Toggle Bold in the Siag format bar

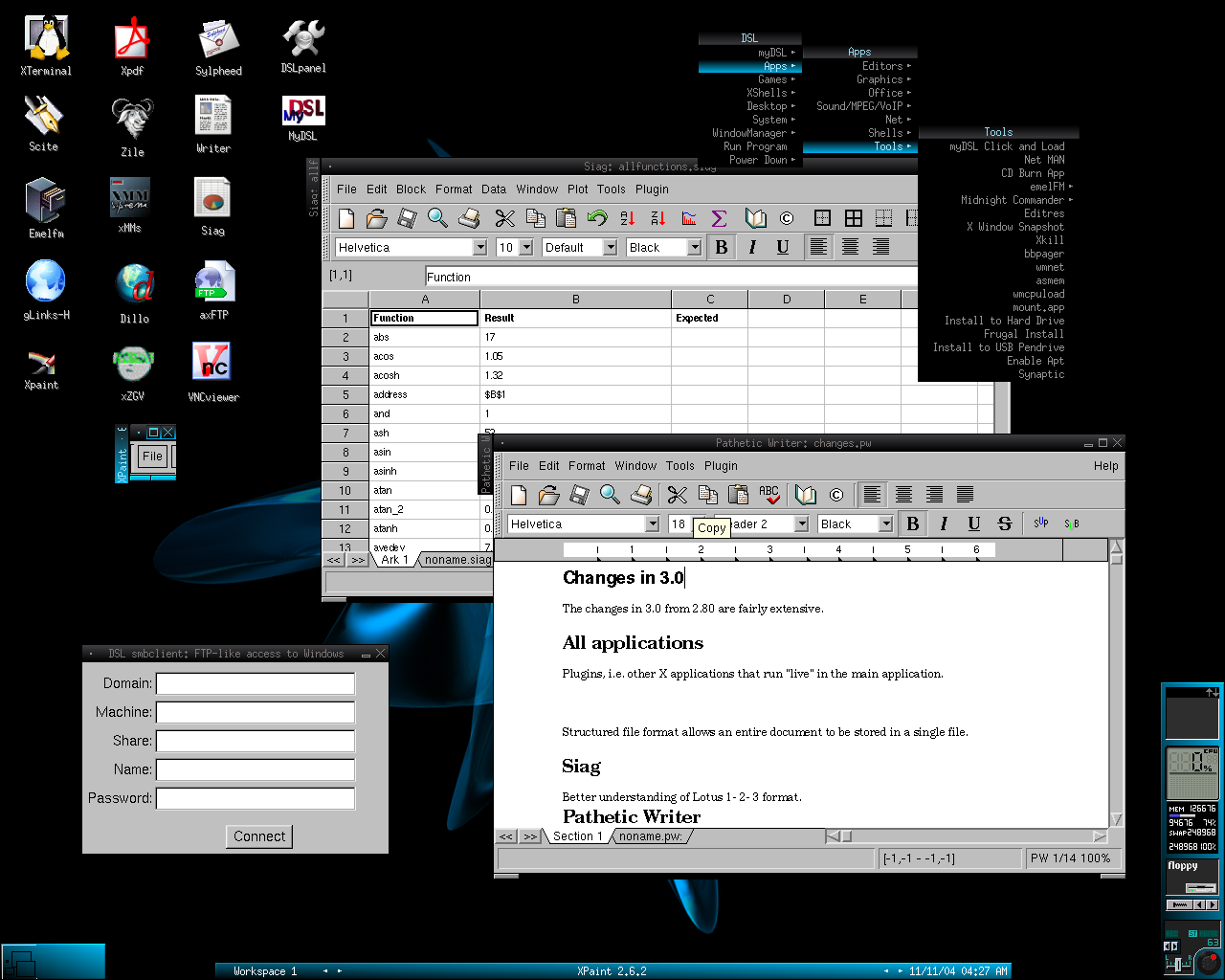coord(722,247)
